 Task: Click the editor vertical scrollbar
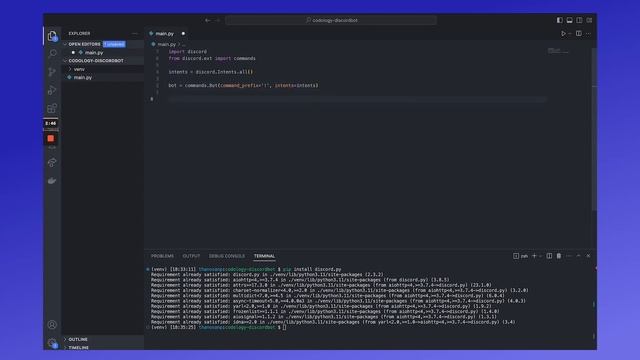(x=594, y=129)
